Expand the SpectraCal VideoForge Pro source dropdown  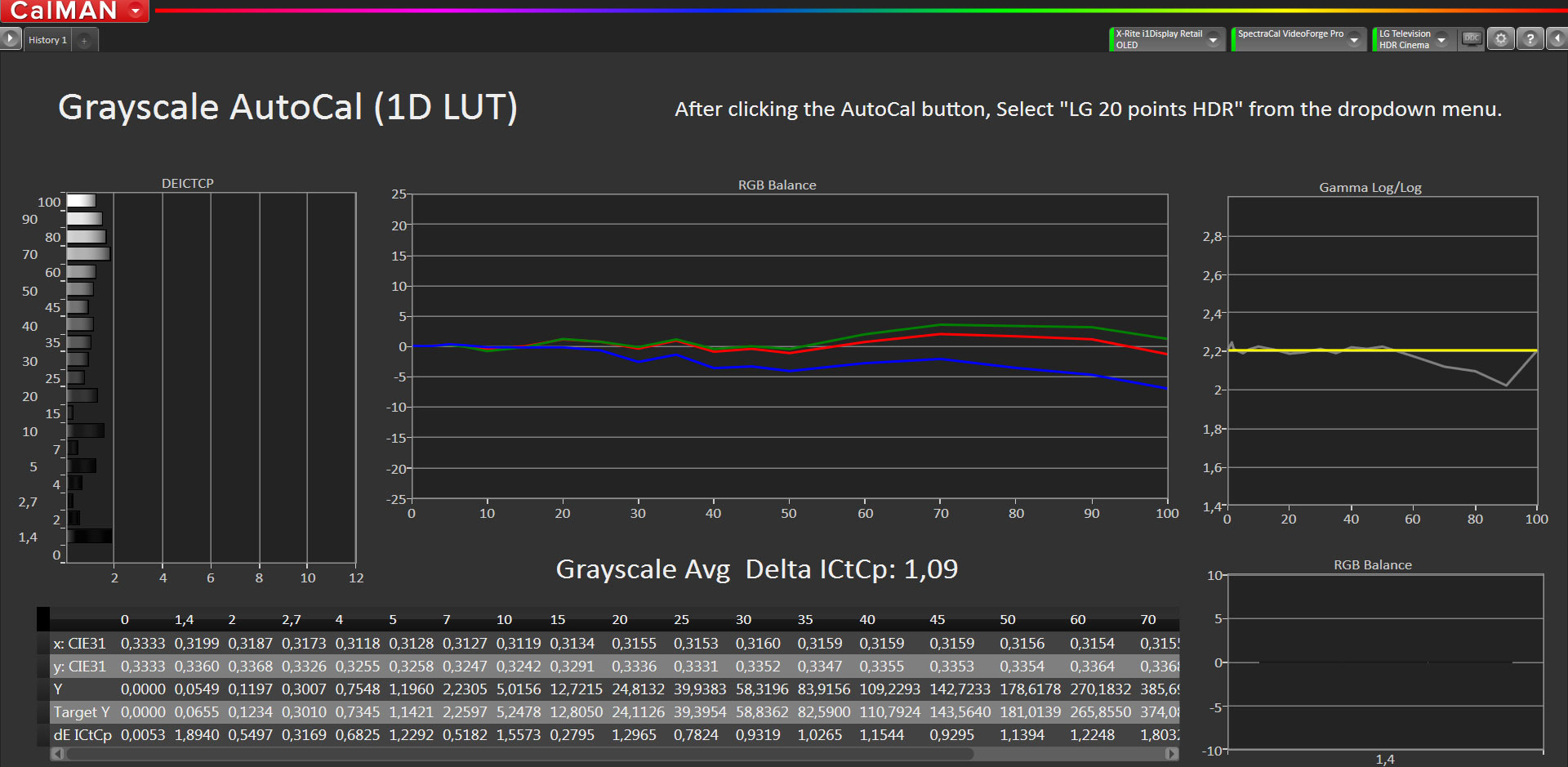[x=1355, y=39]
